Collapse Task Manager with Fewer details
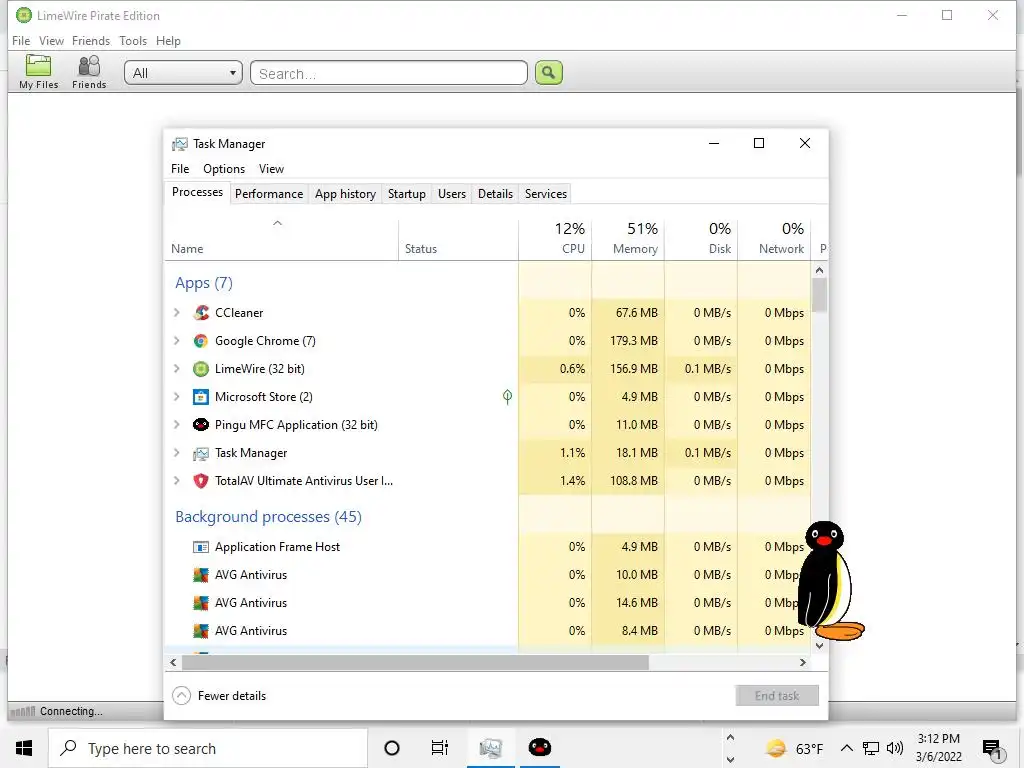Viewport: 1024px width, 768px height. pos(219,696)
